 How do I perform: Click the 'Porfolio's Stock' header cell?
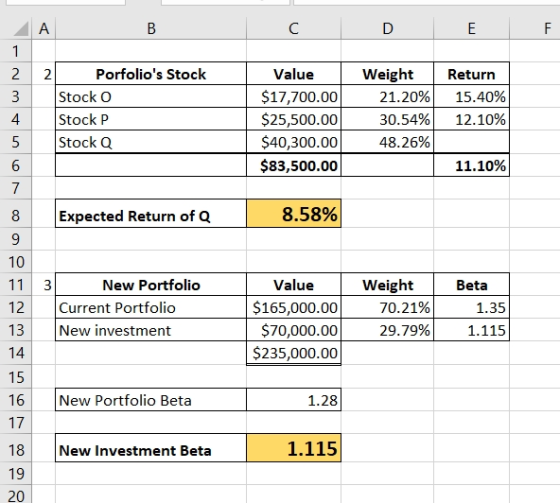coord(151,74)
